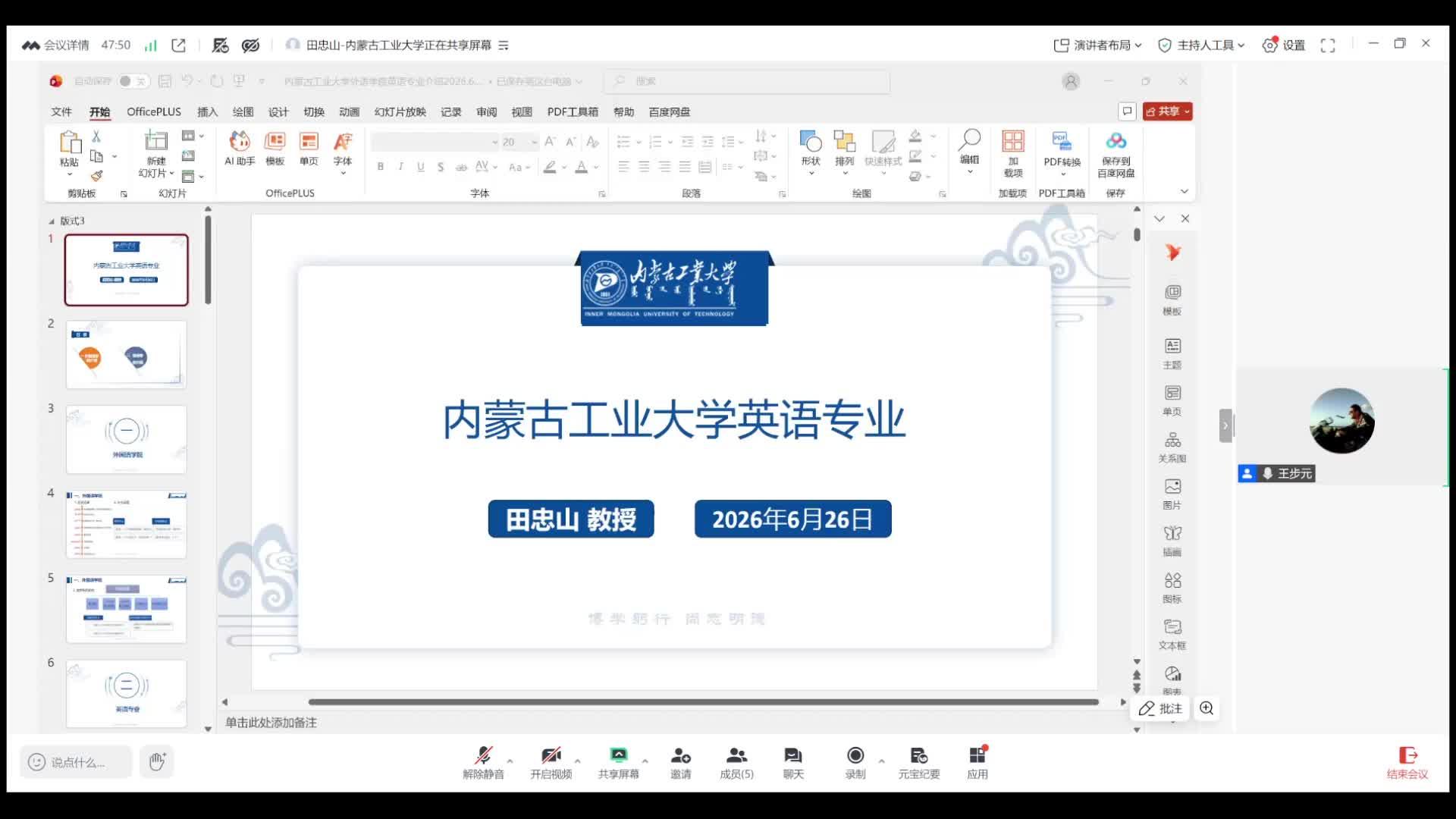
Task: Switch to the 设计 ribbon tab
Action: (278, 111)
